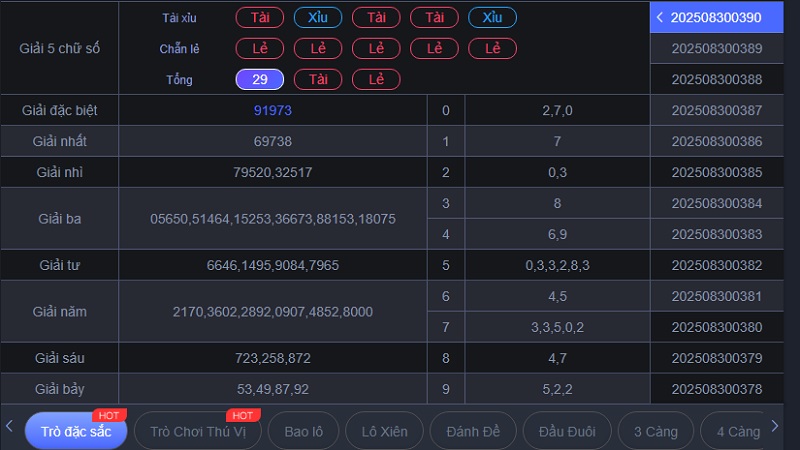Click the left arrow beside the game tabs
800x450 pixels.
click(x=9, y=427)
